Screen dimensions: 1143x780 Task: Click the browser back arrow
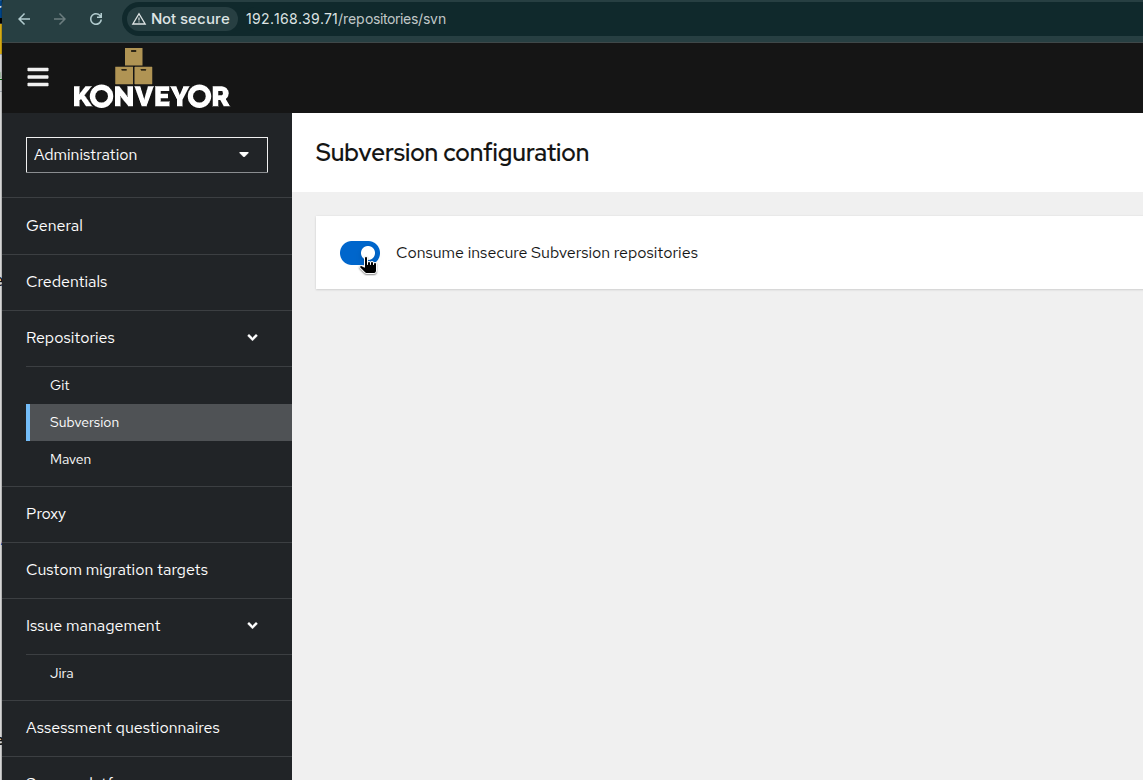[25, 19]
